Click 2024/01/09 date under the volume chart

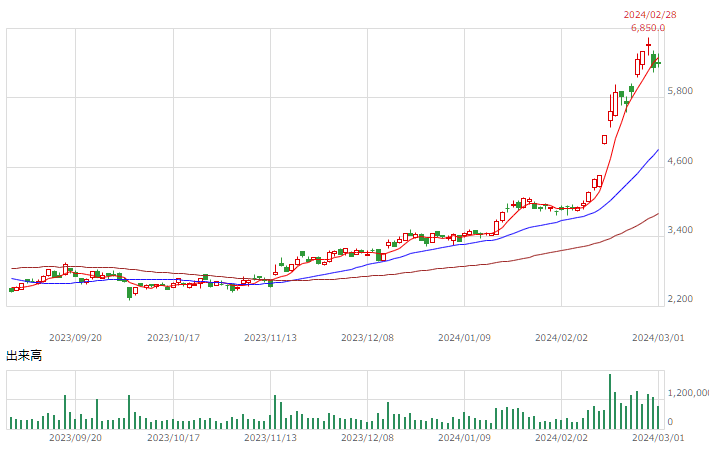[464, 438]
